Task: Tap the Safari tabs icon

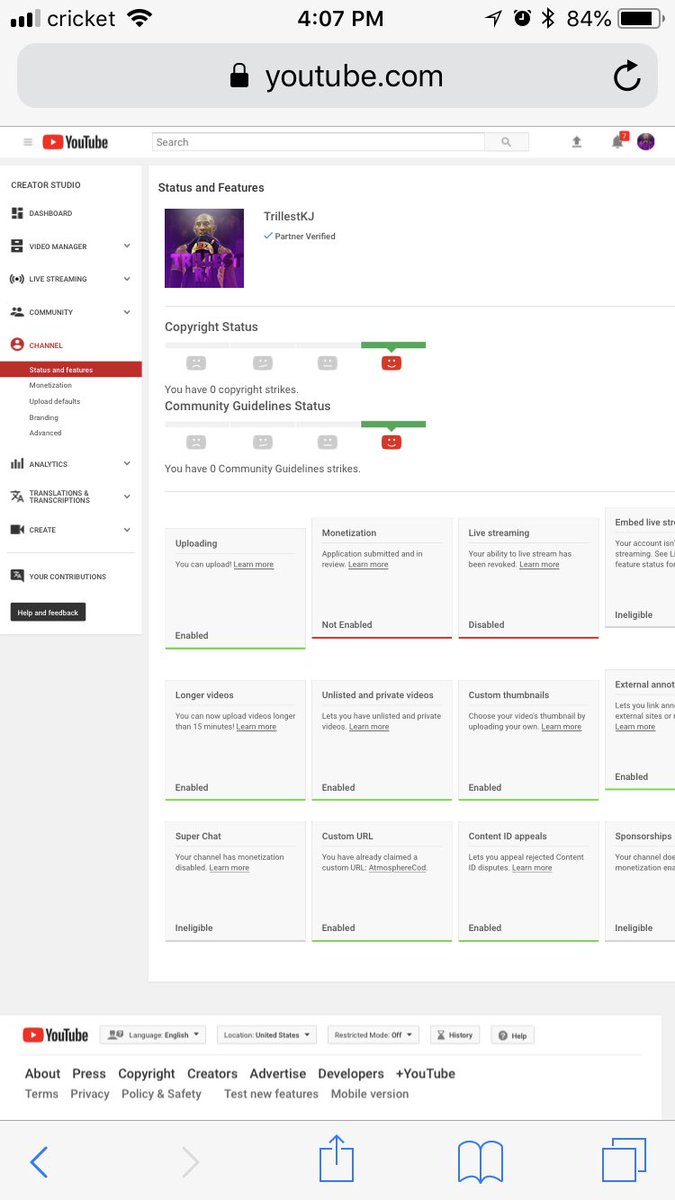Action: pyautogui.click(x=624, y=1161)
